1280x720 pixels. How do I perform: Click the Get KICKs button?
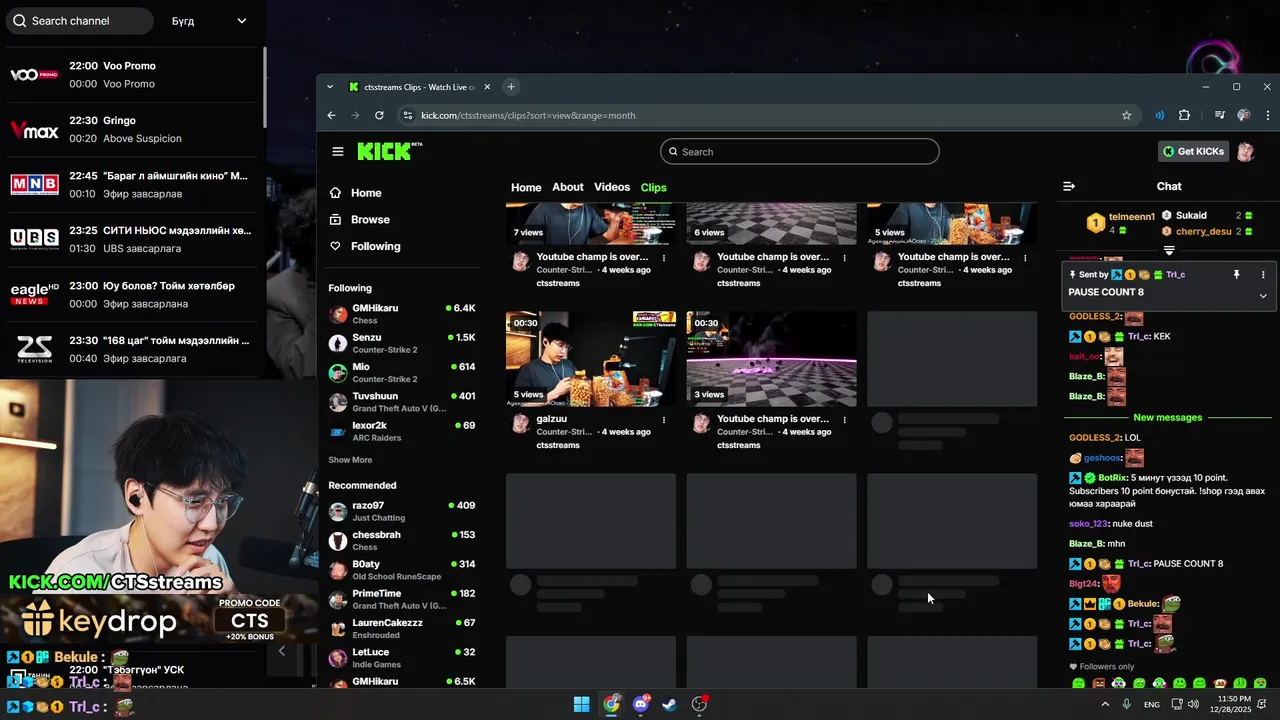[1193, 152]
